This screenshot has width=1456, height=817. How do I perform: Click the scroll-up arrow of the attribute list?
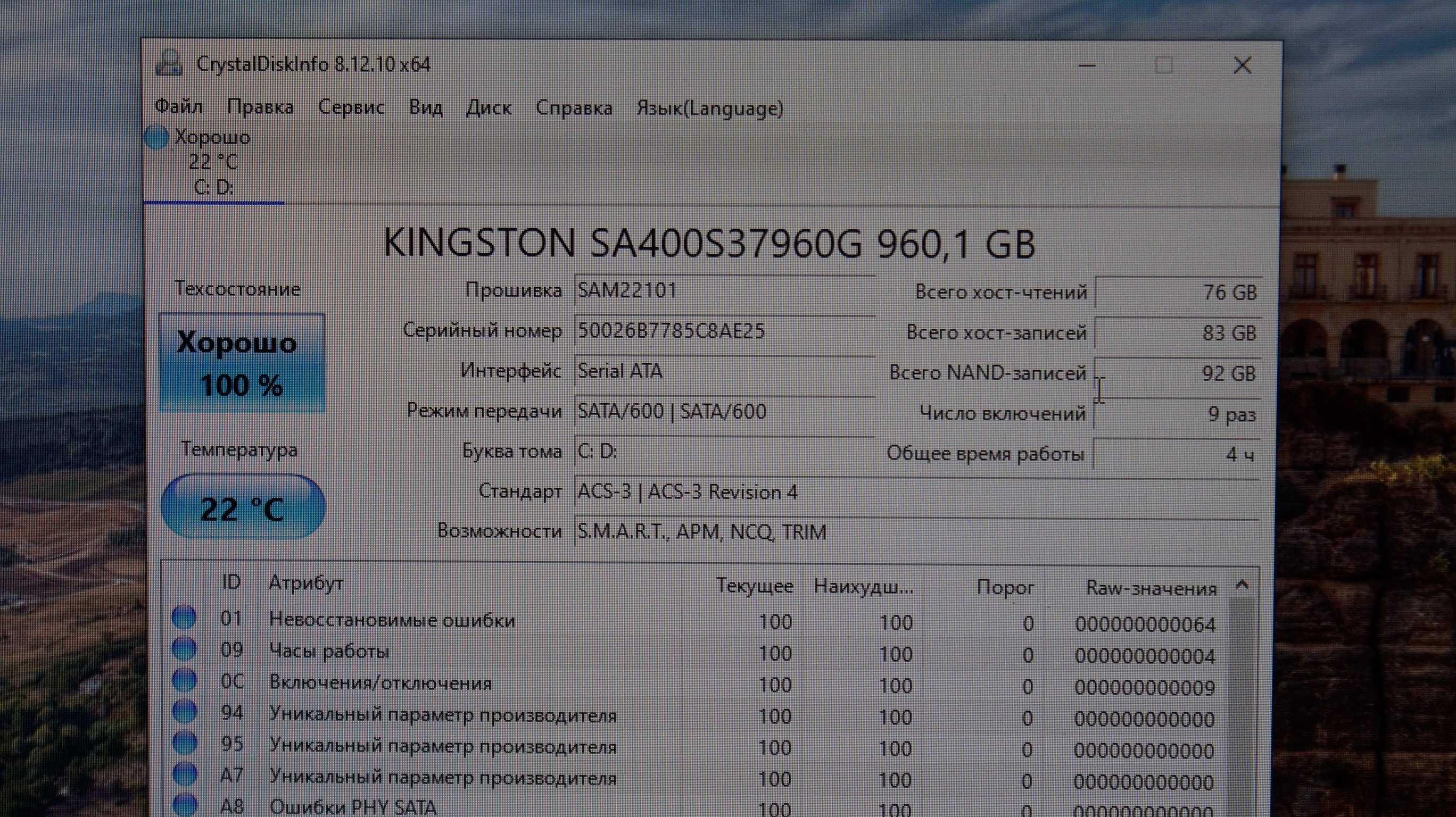click(1242, 585)
